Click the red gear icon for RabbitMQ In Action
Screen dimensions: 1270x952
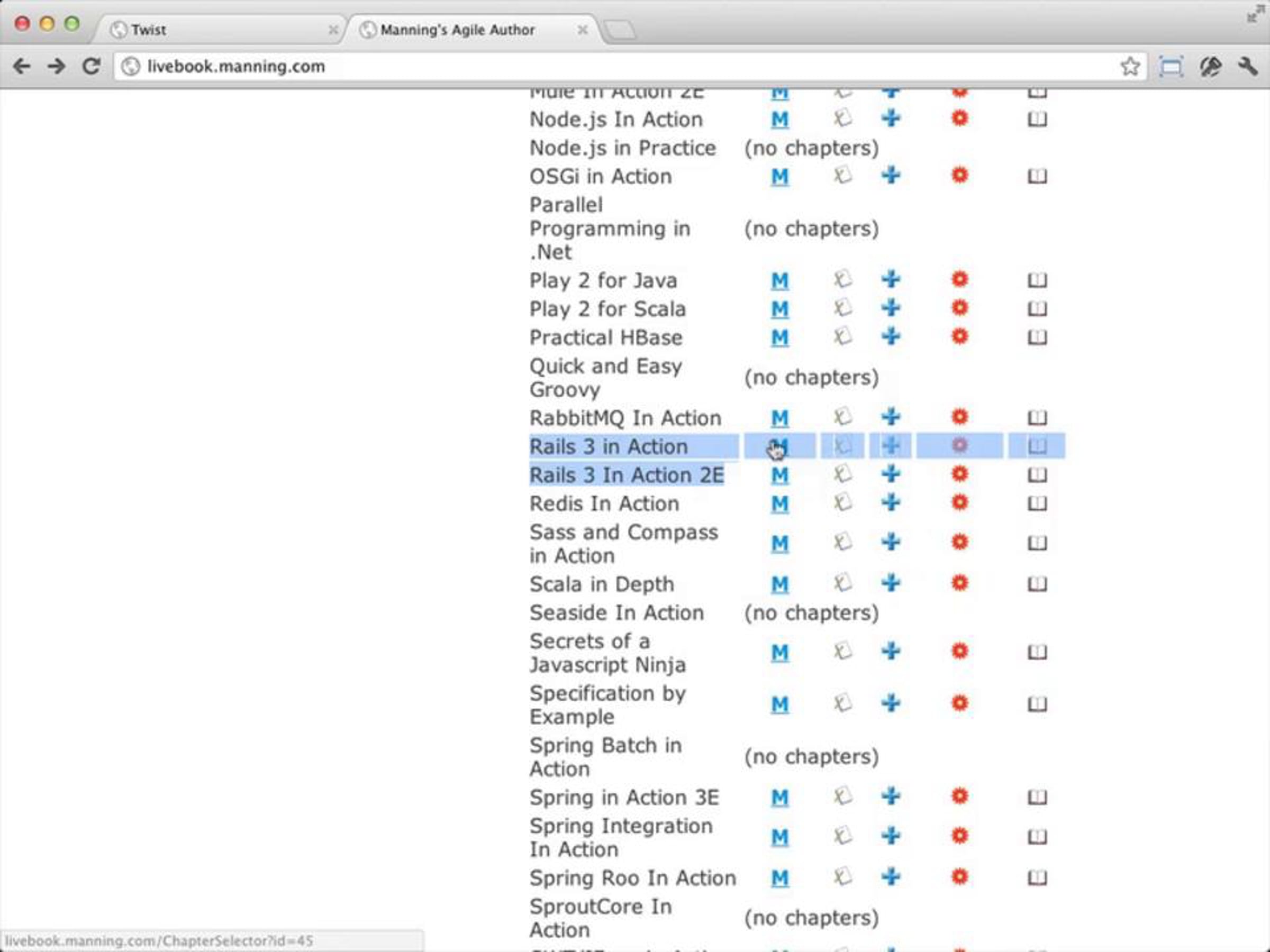(x=959, y=417)
